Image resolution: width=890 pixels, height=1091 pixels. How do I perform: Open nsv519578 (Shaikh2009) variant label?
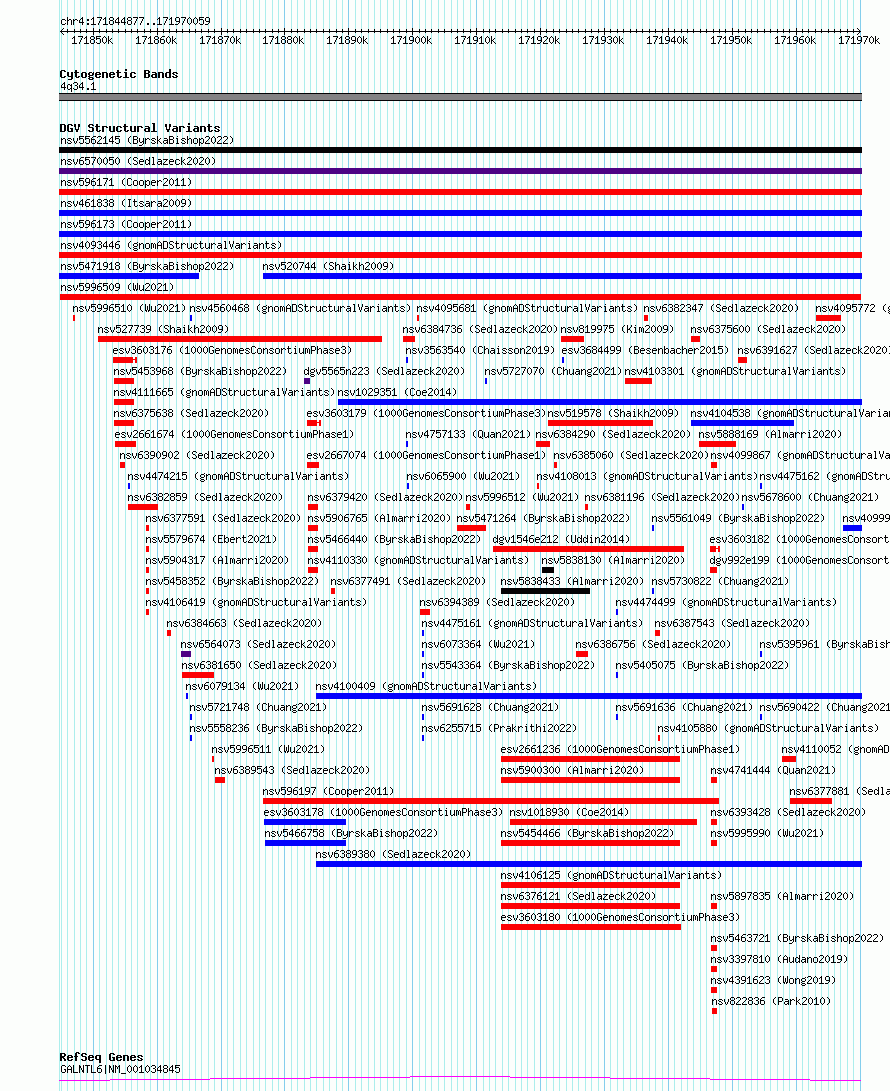pyautogui.click(x=613, y=413)
